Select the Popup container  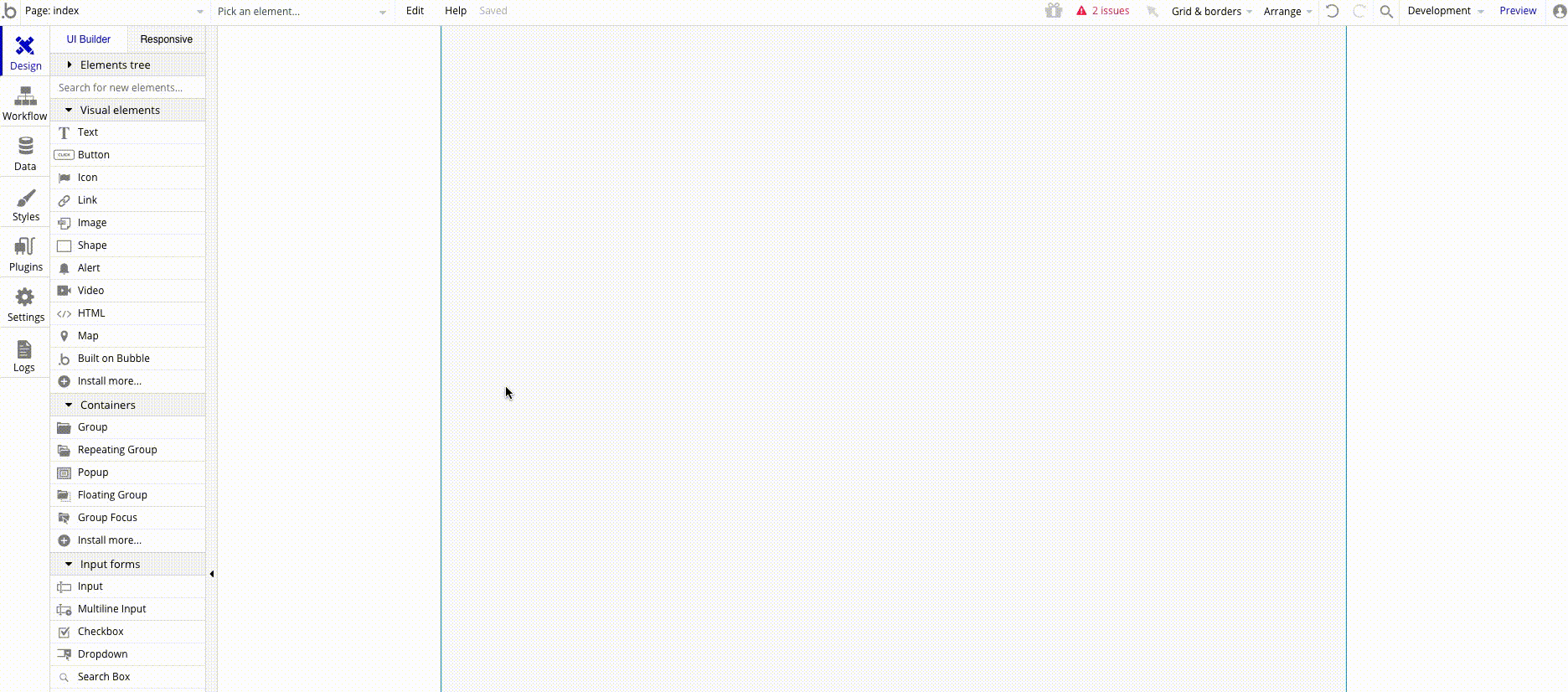pos(128,473)
